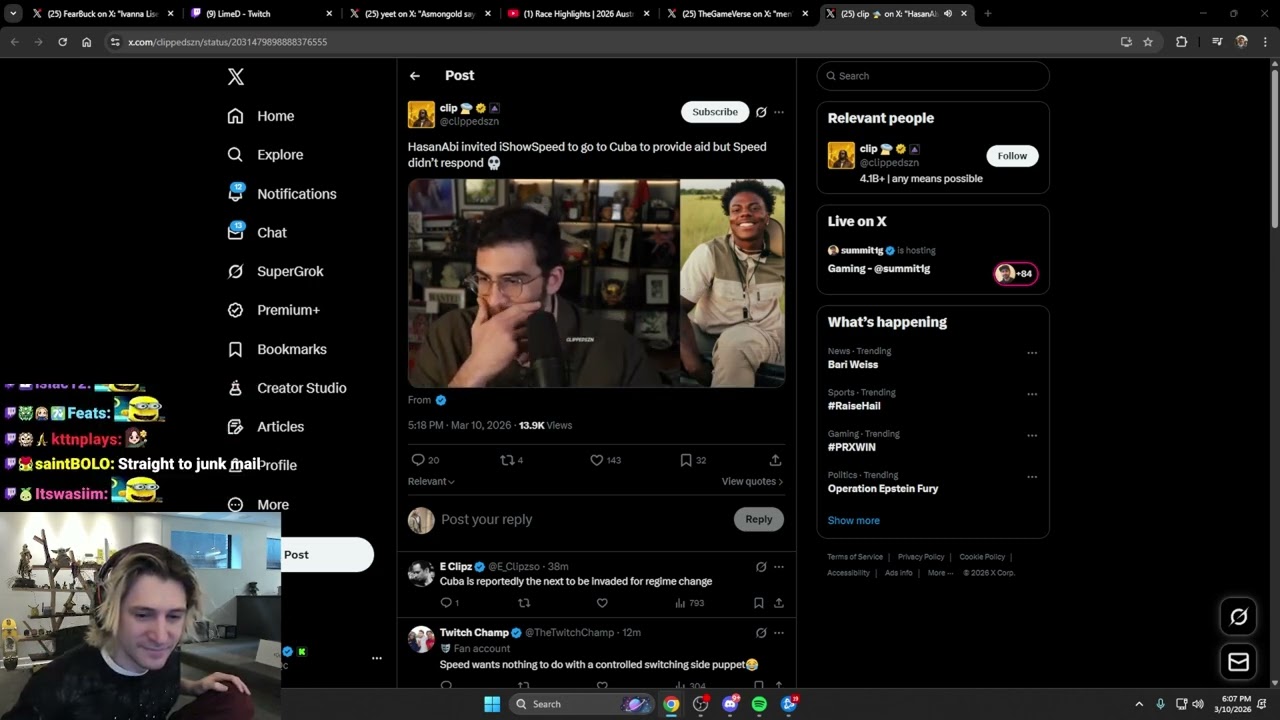Open #PRXWIN trend

coord(852,447)
